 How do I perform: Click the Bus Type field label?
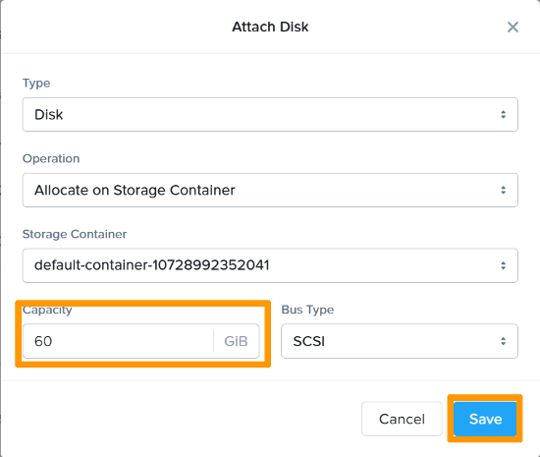(308, 310)
